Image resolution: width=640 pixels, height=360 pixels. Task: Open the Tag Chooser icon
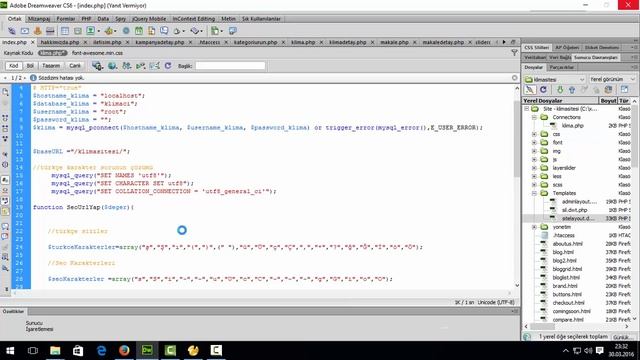[233, 31]
